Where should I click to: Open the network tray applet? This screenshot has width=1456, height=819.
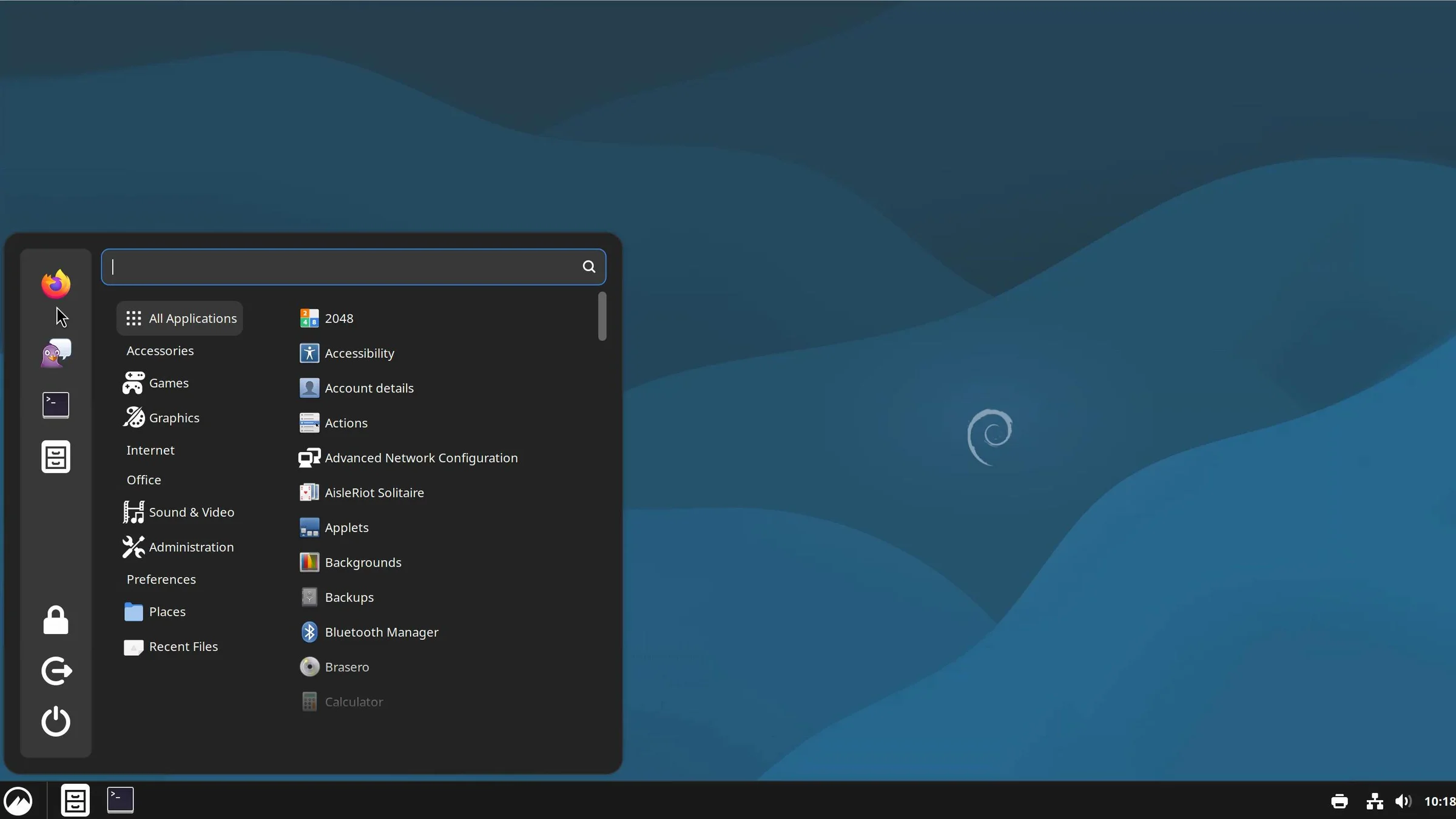point(1375,801)
